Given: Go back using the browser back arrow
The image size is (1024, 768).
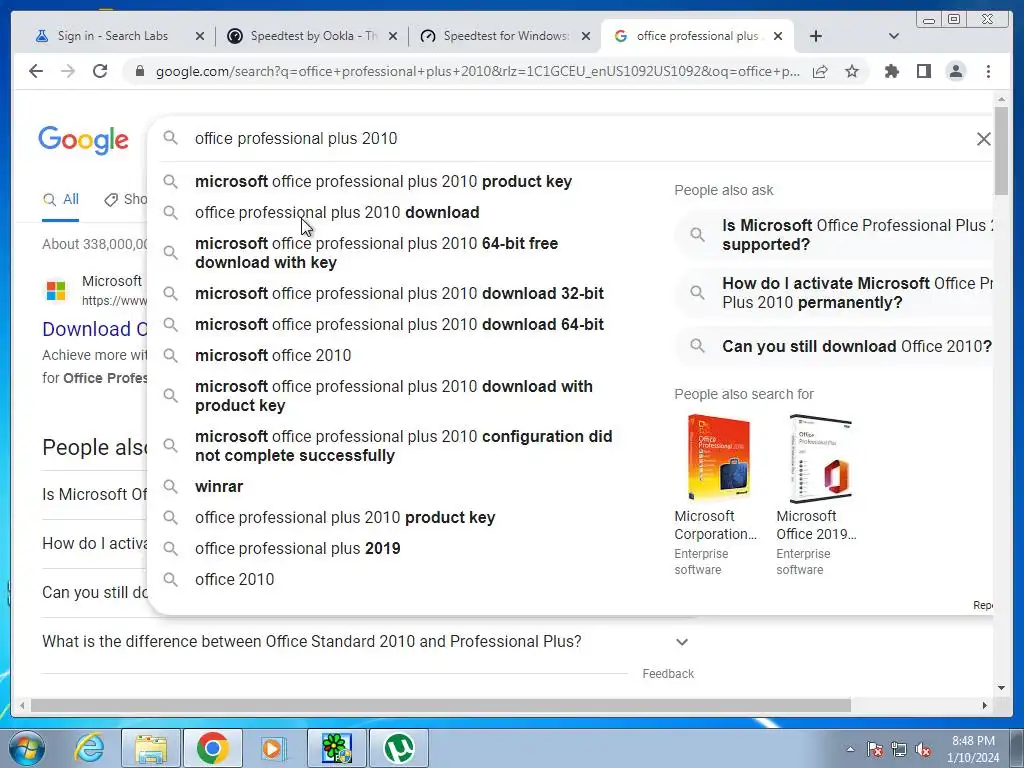Looking at the screenshot, I should [36, 71].
